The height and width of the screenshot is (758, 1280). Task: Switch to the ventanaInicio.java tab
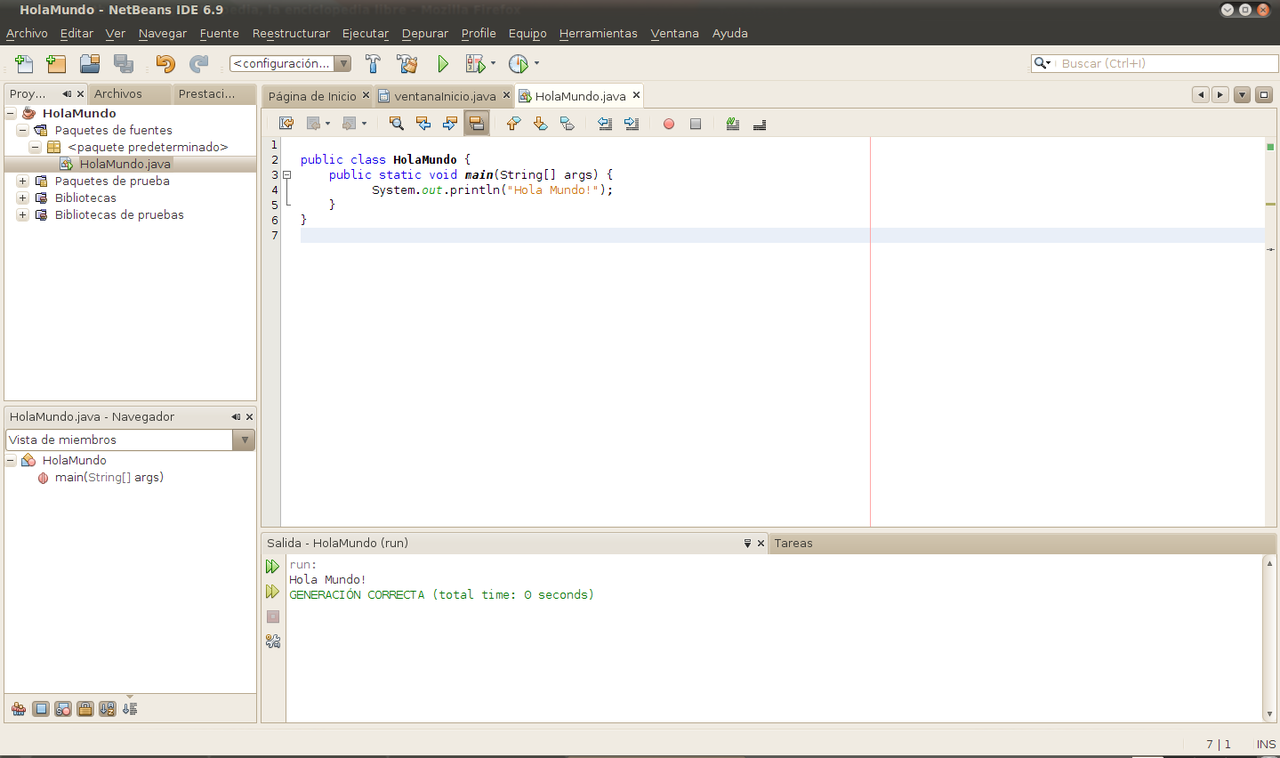point(443,96)
